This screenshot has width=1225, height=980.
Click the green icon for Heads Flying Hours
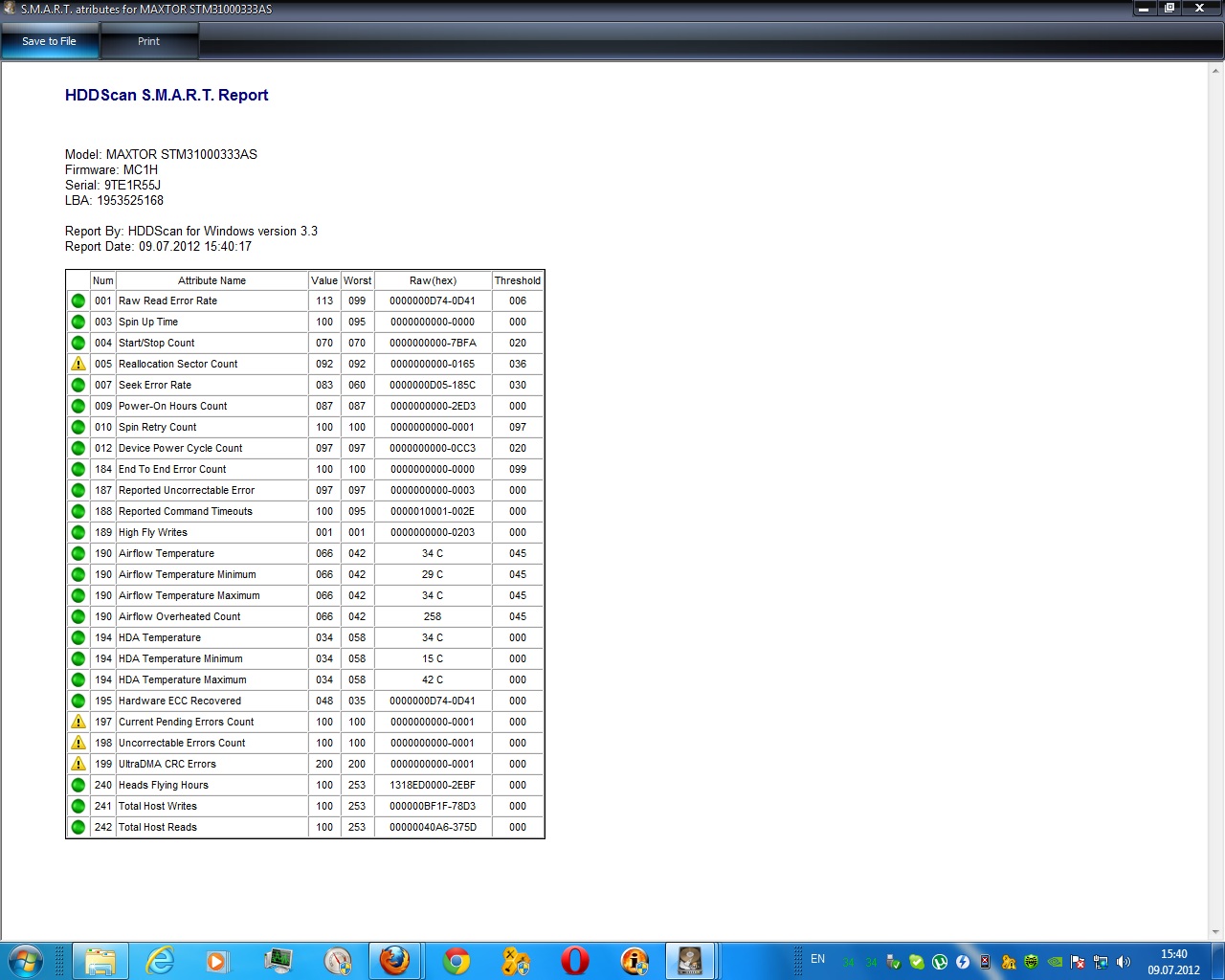[x=78, y=785]
